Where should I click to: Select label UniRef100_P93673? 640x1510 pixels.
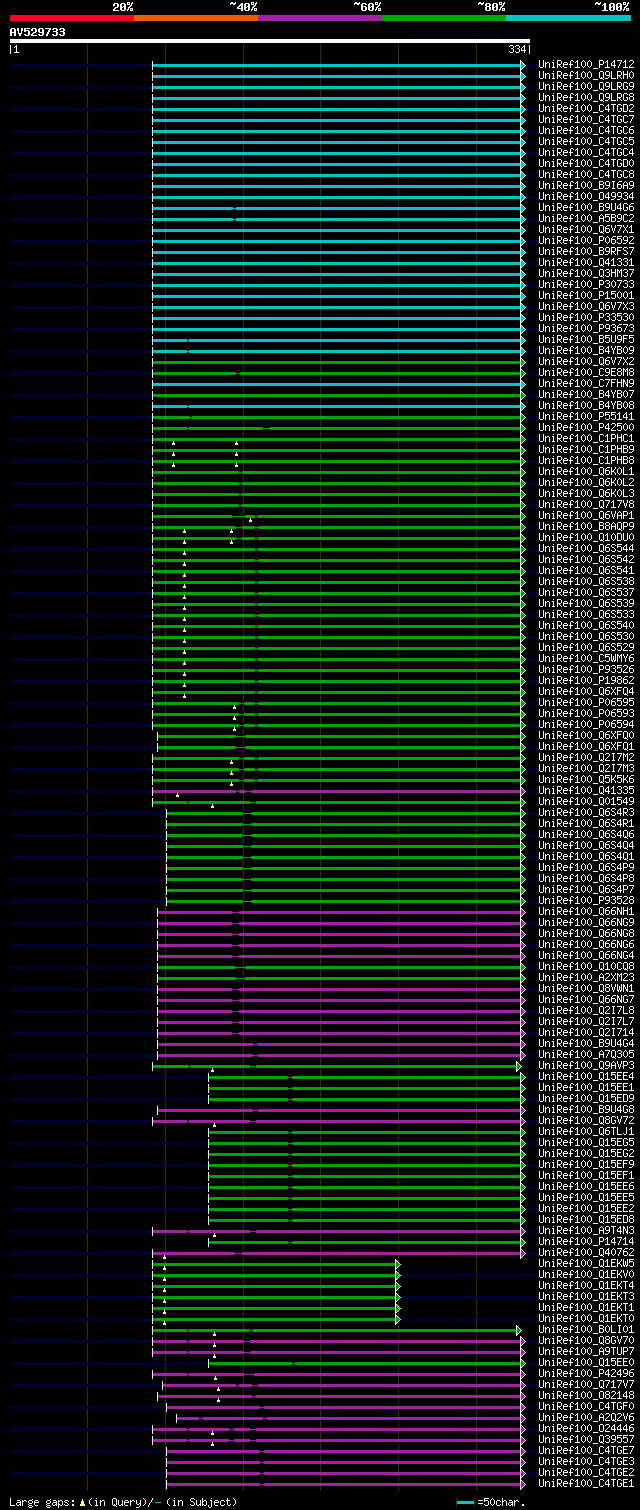coord(586,328)
